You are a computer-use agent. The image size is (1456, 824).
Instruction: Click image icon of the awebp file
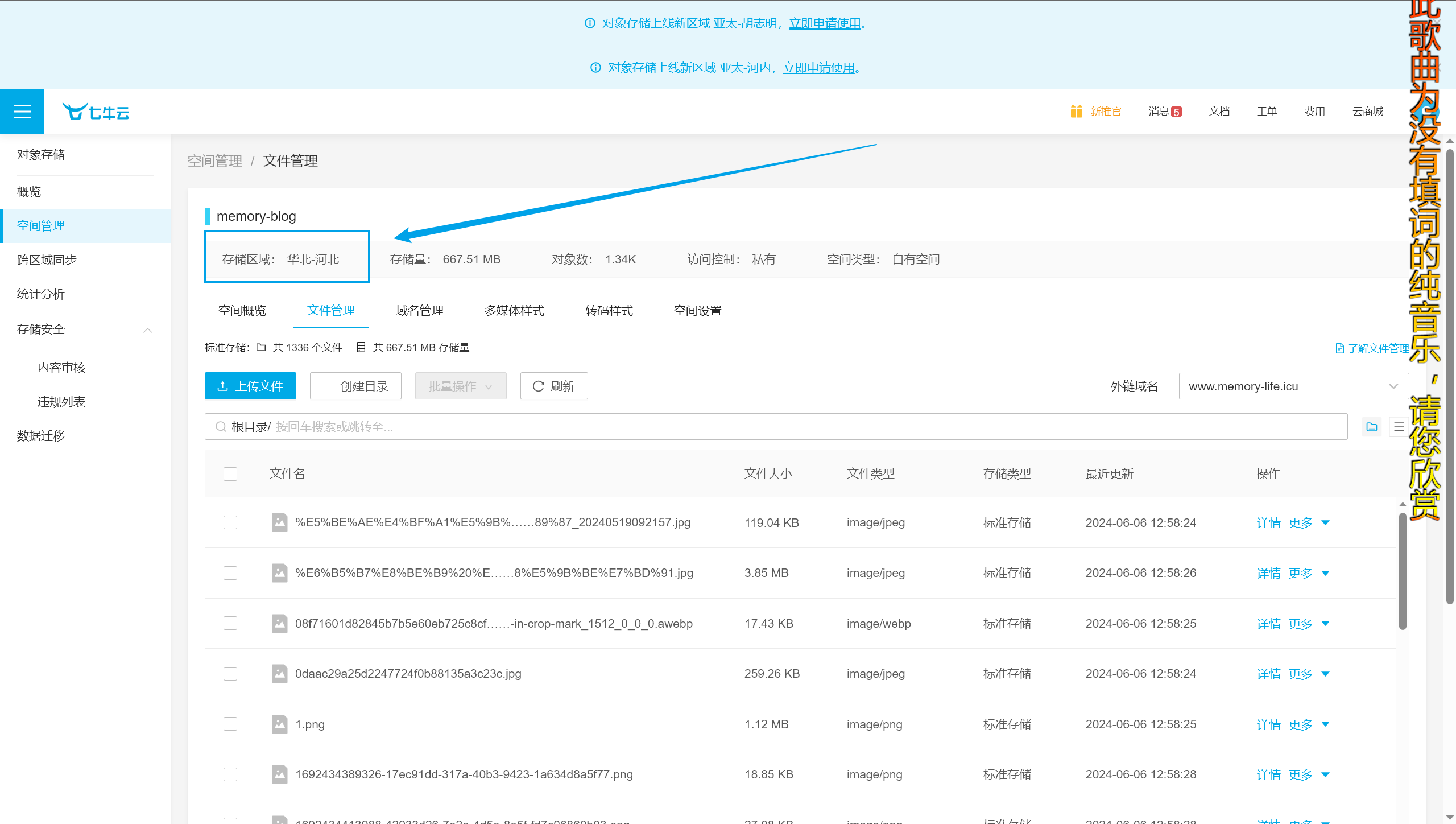pyautogui.click(x=279, y=623)
